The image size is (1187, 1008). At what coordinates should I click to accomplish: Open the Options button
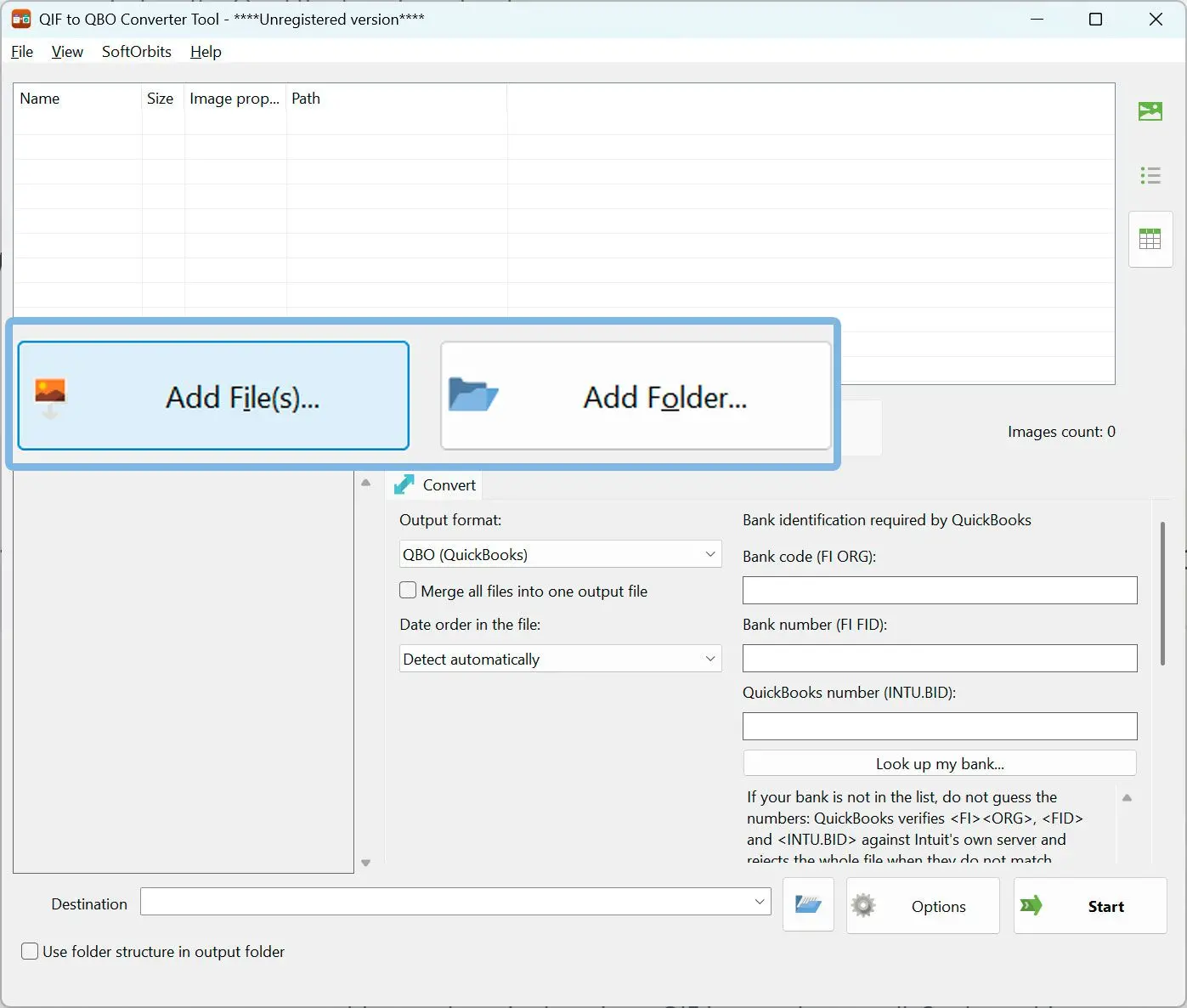point(923,906)
